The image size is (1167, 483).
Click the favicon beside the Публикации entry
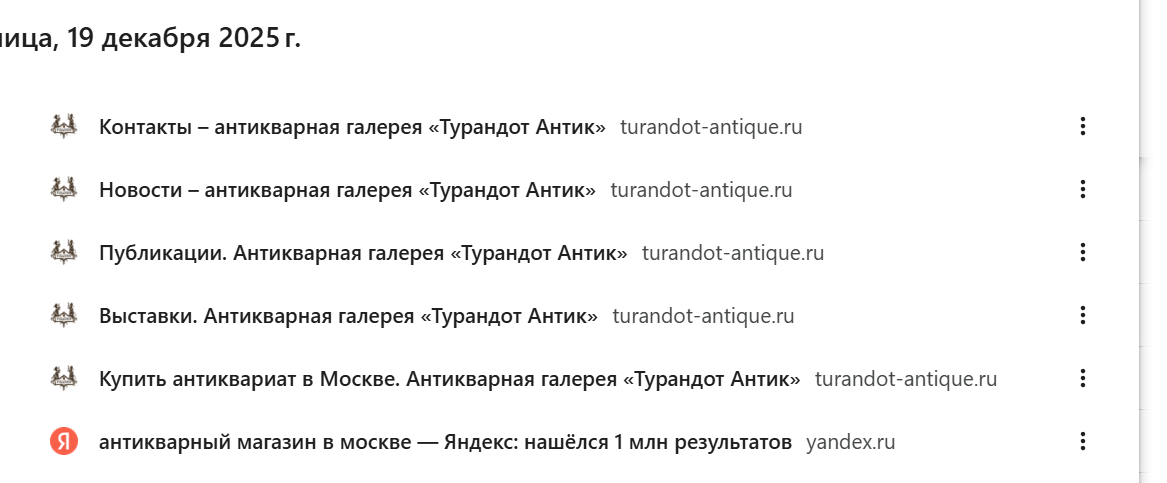click(x=64, y=253)
